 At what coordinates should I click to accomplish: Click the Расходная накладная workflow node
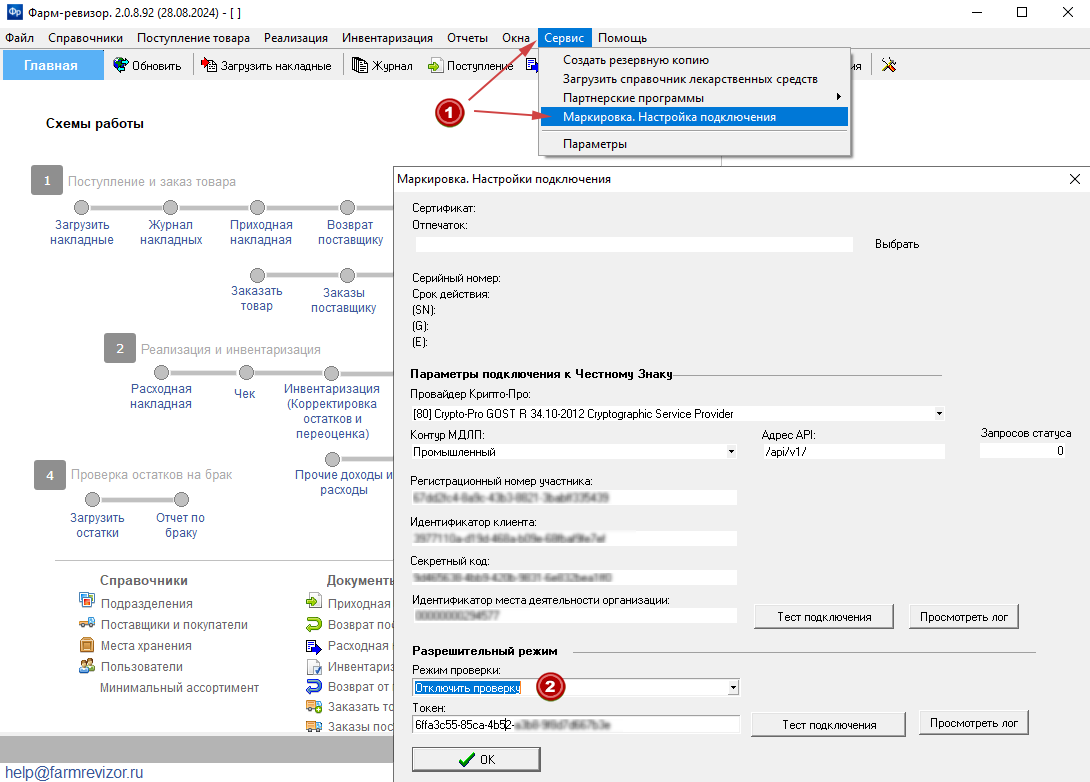click(161, 373)
